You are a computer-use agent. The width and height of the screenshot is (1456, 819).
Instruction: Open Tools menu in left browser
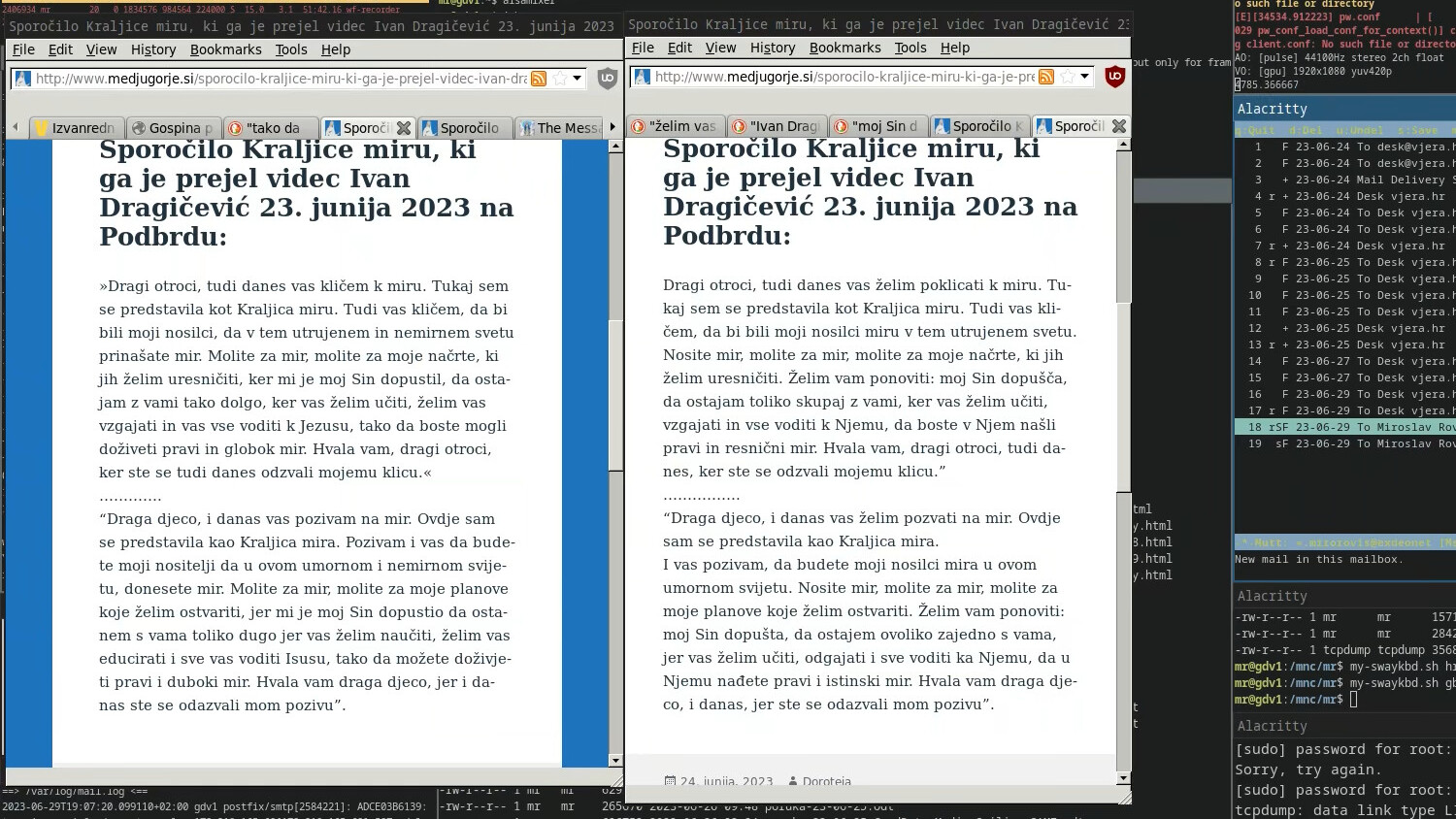coord(290,49)
